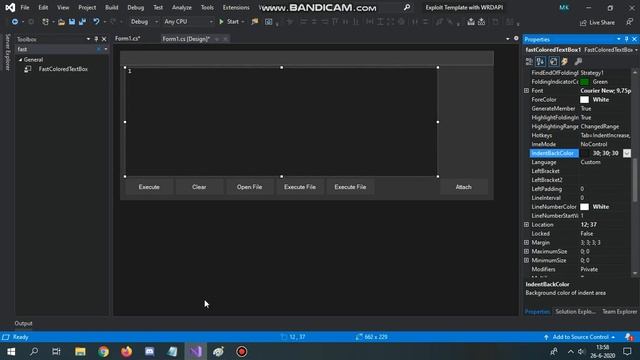Image resolution: width=640 pixels, height=360 pixels.
Task: Expand the Font property
Action: pos(527,91)
